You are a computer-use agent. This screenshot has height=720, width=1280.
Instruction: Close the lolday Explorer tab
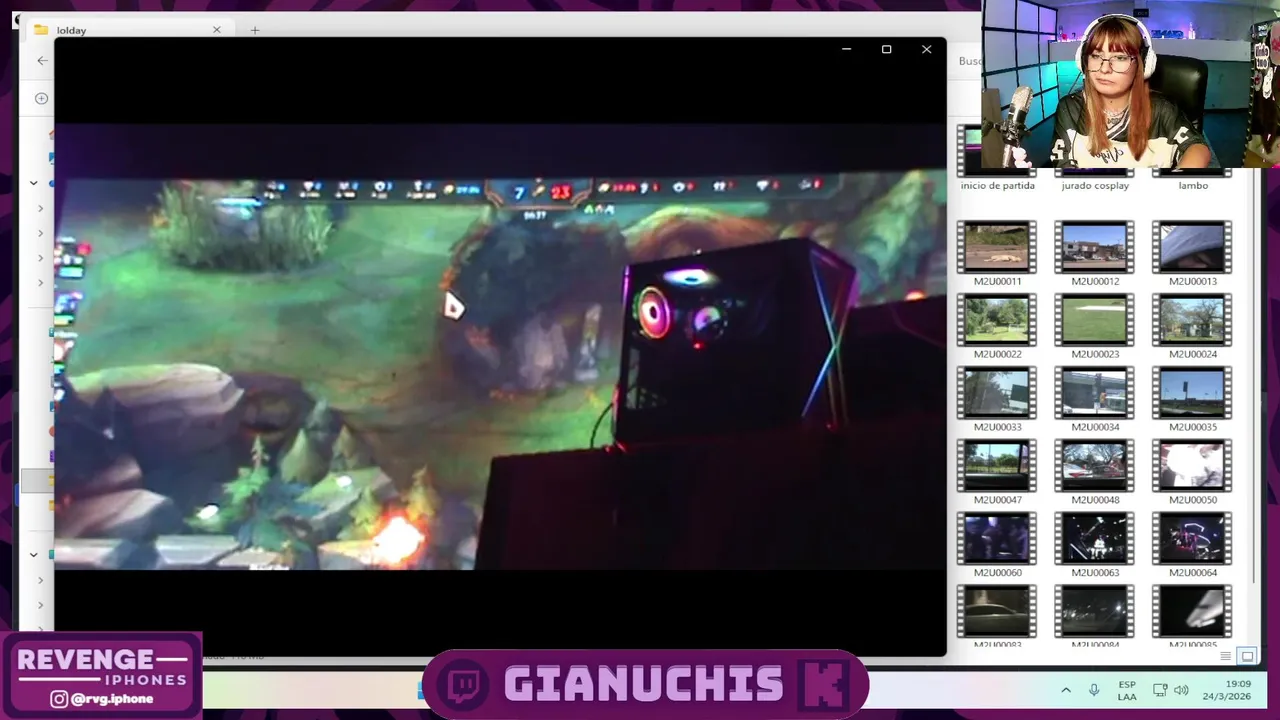(x=216, y=30)
